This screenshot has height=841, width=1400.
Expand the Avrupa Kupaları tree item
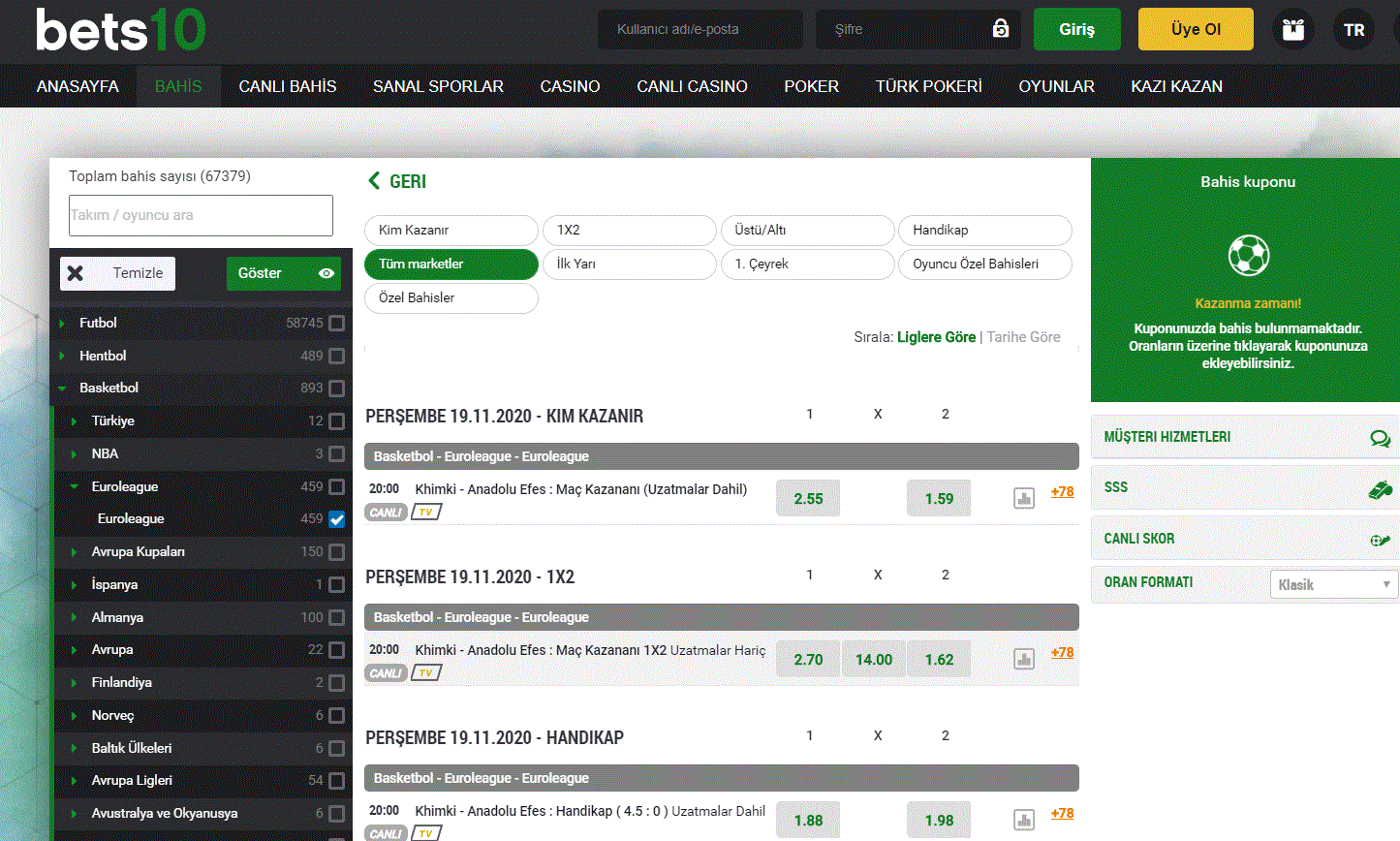point(74,552)
